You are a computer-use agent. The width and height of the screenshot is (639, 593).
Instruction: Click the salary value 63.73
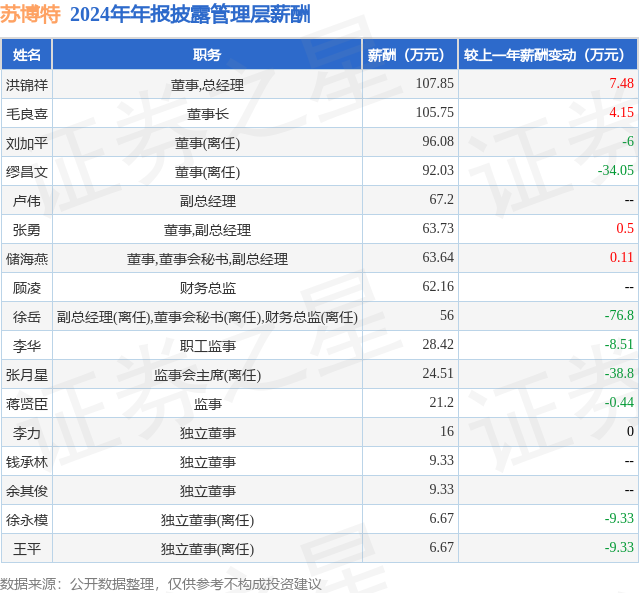click(x=438, y=228)
